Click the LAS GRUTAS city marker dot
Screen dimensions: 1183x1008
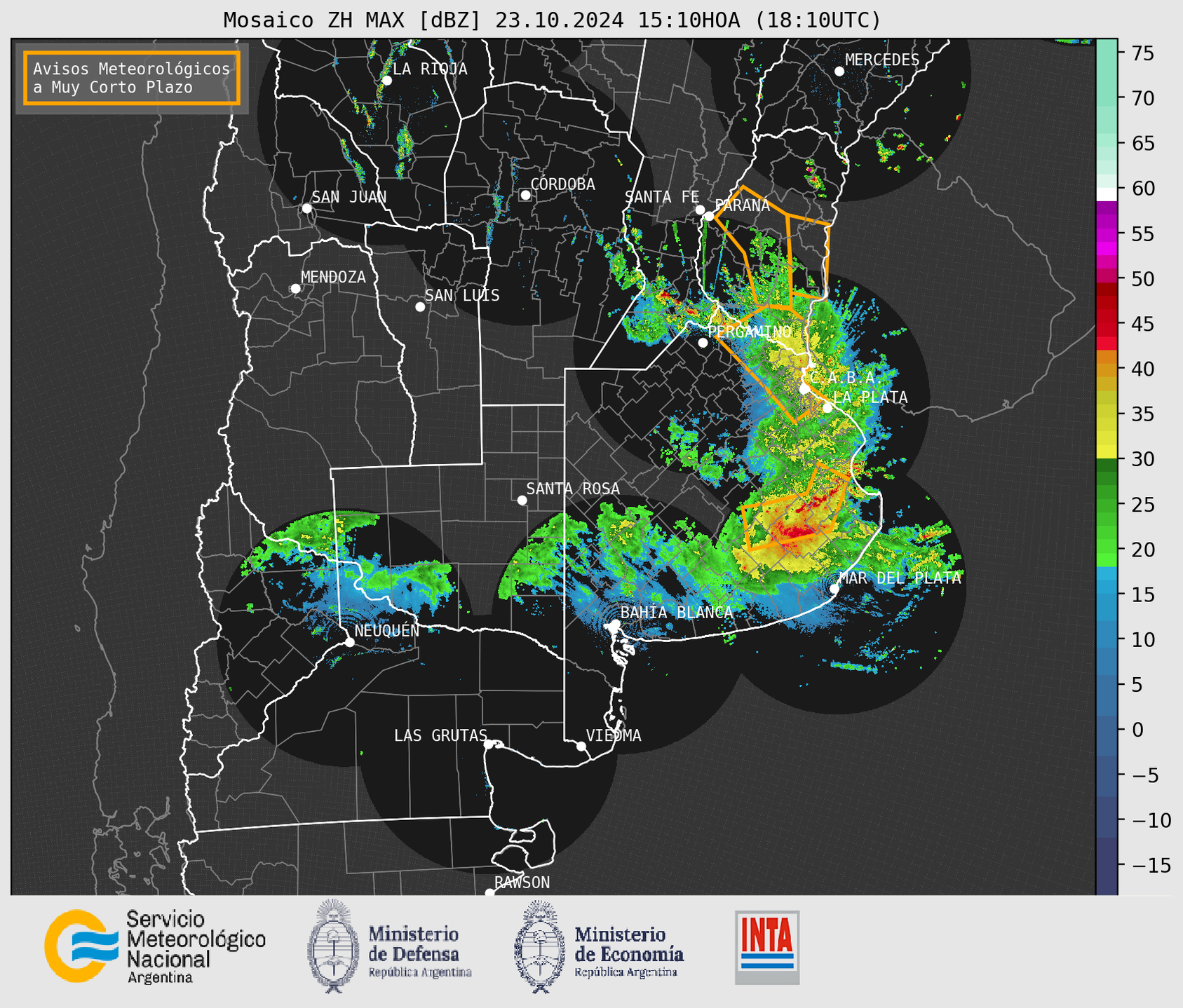[489, 744]
